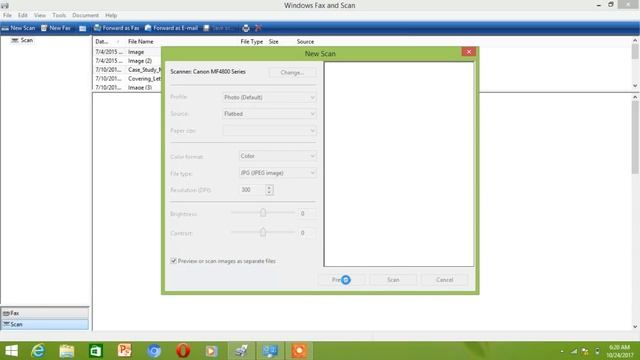Image resolution: width=640 pixels, height=360 pixels.
Task: Click the Contrast value field
Action: coord(307,233)
